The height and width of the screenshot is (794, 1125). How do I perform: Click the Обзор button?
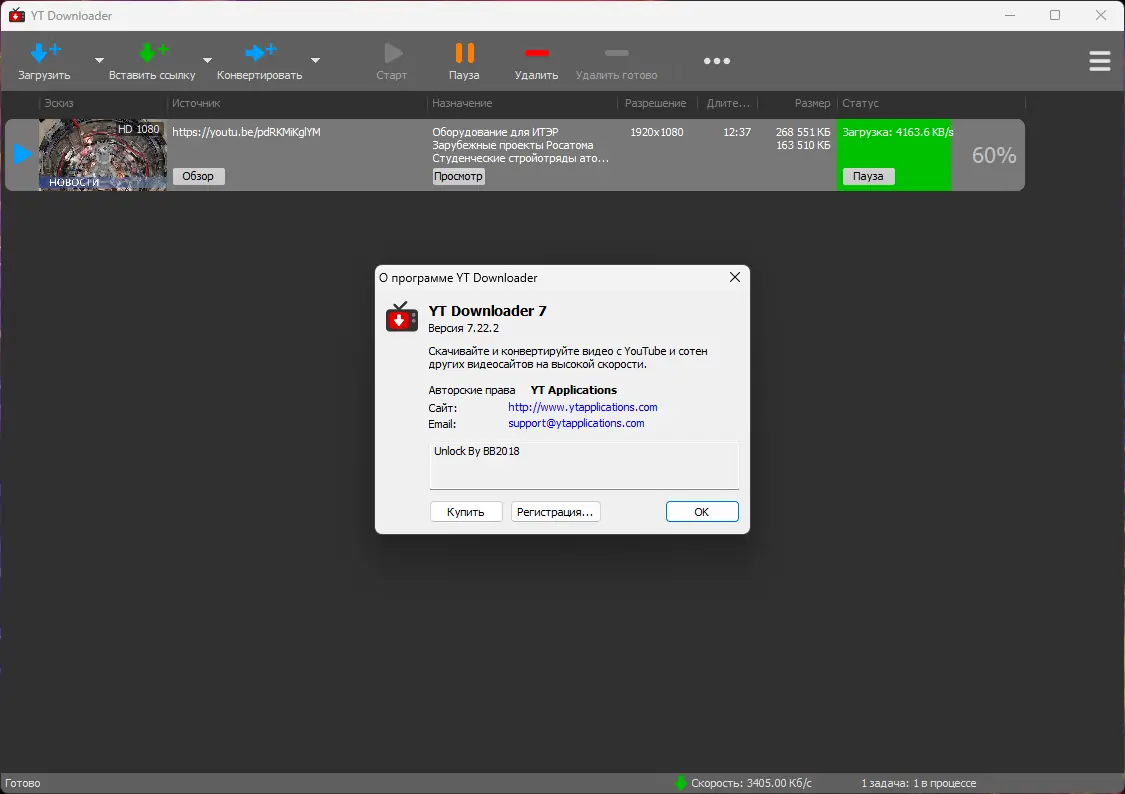(198, 176)
